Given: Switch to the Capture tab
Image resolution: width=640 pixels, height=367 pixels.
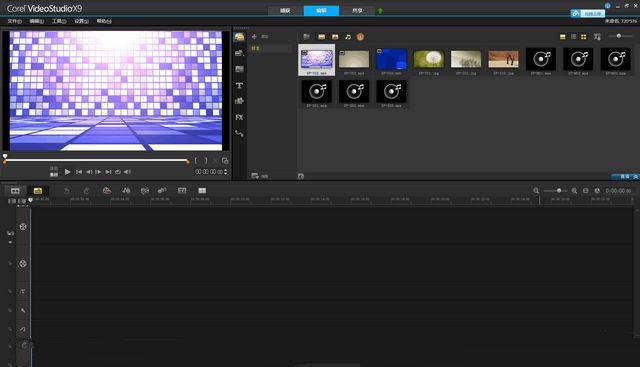Looking at the screenshot, I should [285, 11].
